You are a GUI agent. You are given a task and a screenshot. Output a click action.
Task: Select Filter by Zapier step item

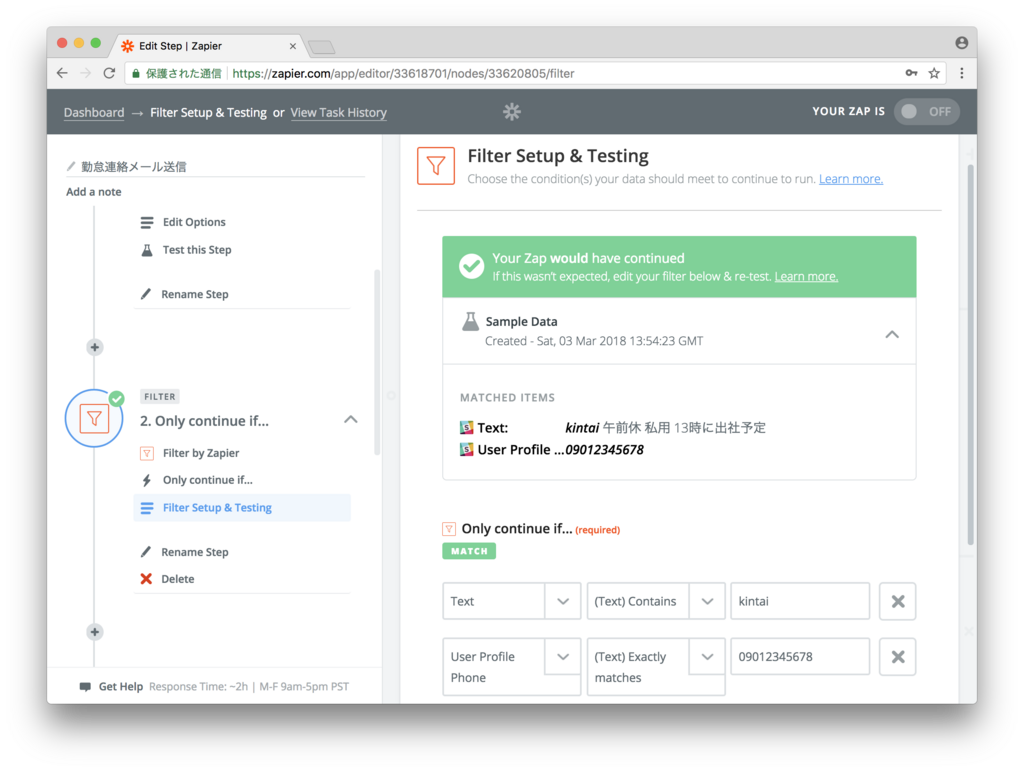200,453
